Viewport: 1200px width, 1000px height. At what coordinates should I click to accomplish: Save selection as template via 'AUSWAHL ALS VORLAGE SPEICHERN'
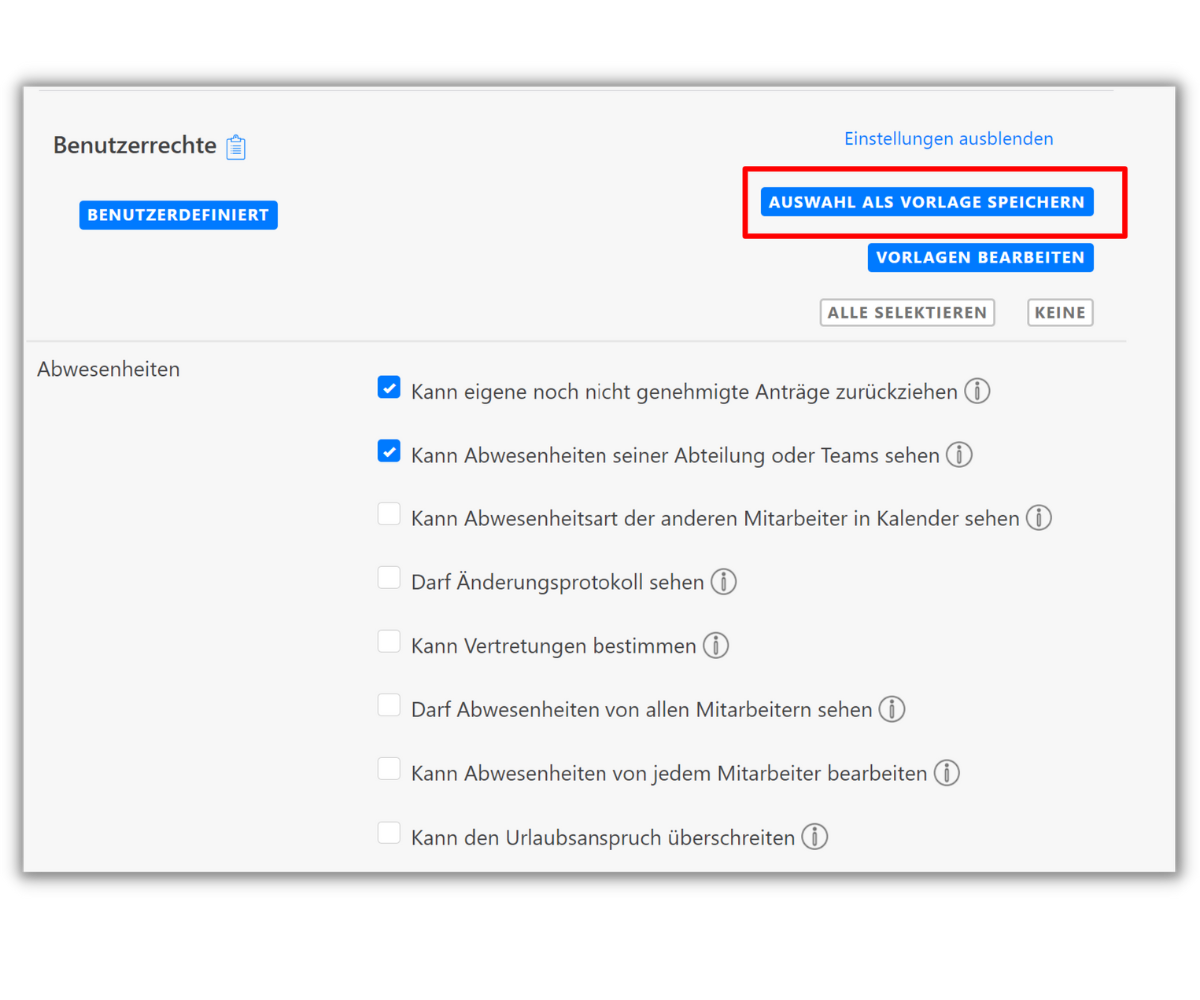click(926, 201)
